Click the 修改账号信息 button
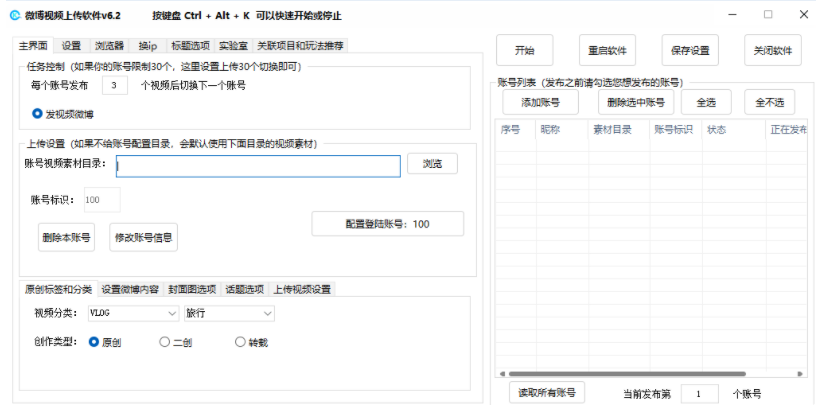The image size is (820, 410). 143,238
